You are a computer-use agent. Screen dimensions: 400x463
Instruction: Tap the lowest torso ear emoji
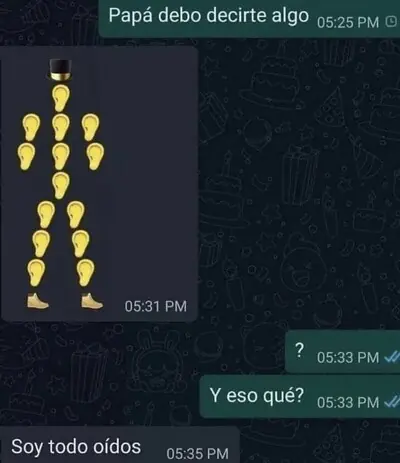pos(61,186)
